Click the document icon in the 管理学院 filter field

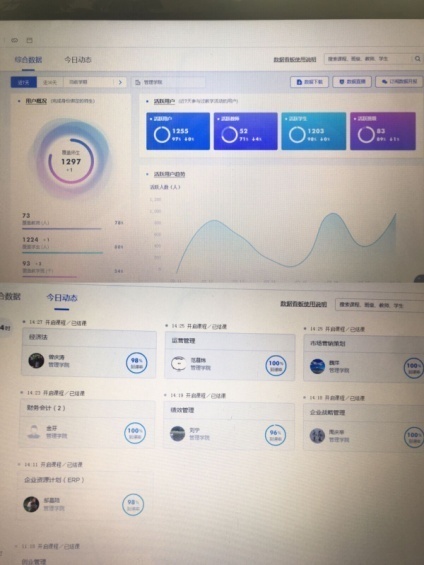pos(138,83)
